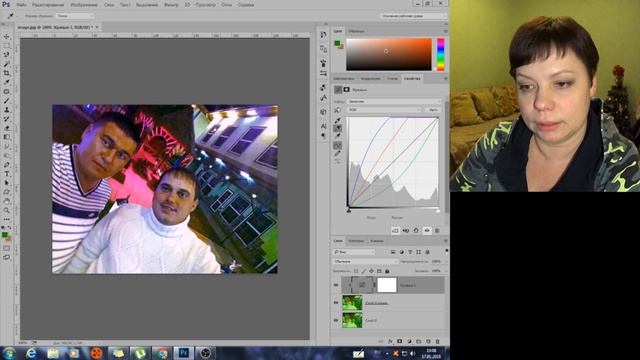The height and width of the screenshot is (360, 640).
Task: Open the layer blending mode dropdown
Action: [365, 261]
